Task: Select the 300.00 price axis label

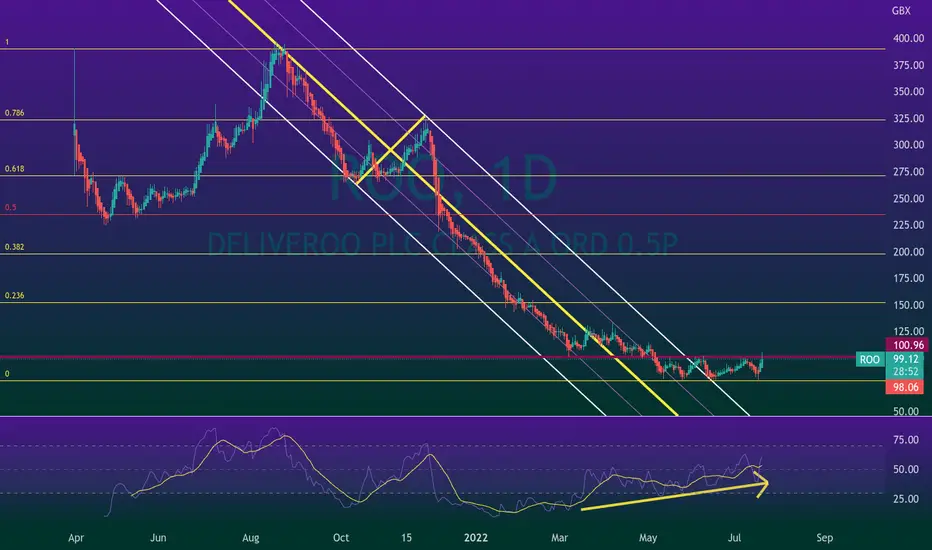Action: point(909,144)
